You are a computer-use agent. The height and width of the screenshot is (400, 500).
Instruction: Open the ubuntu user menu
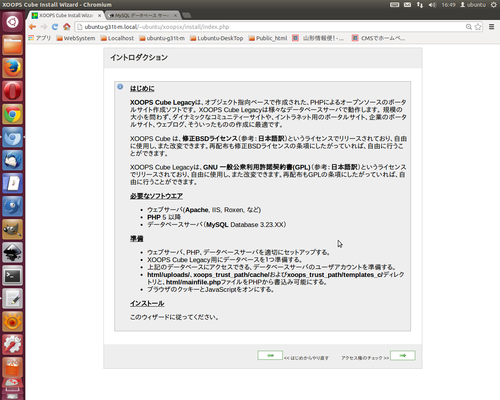[x=473, y=5]
